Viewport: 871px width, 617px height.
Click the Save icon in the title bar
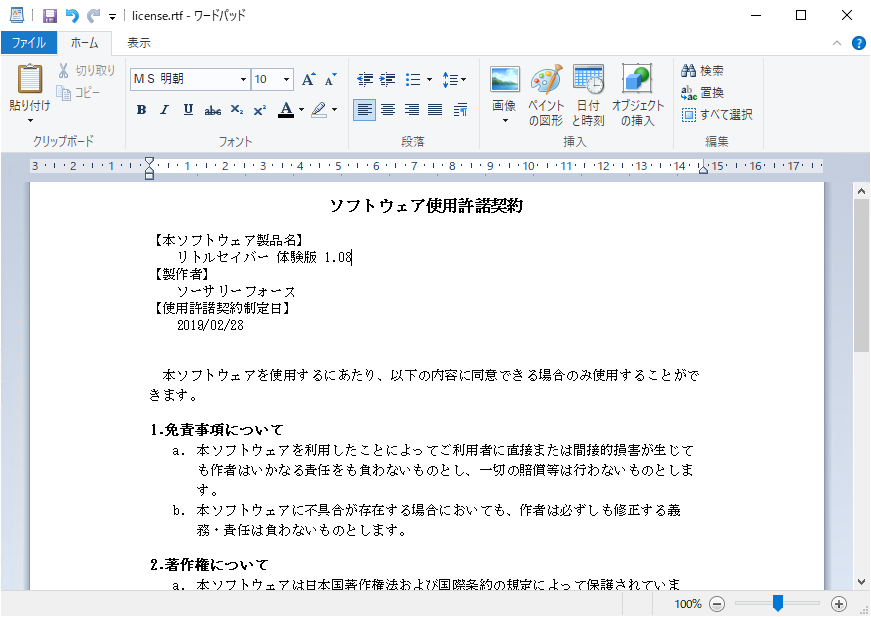click(50, 16)
